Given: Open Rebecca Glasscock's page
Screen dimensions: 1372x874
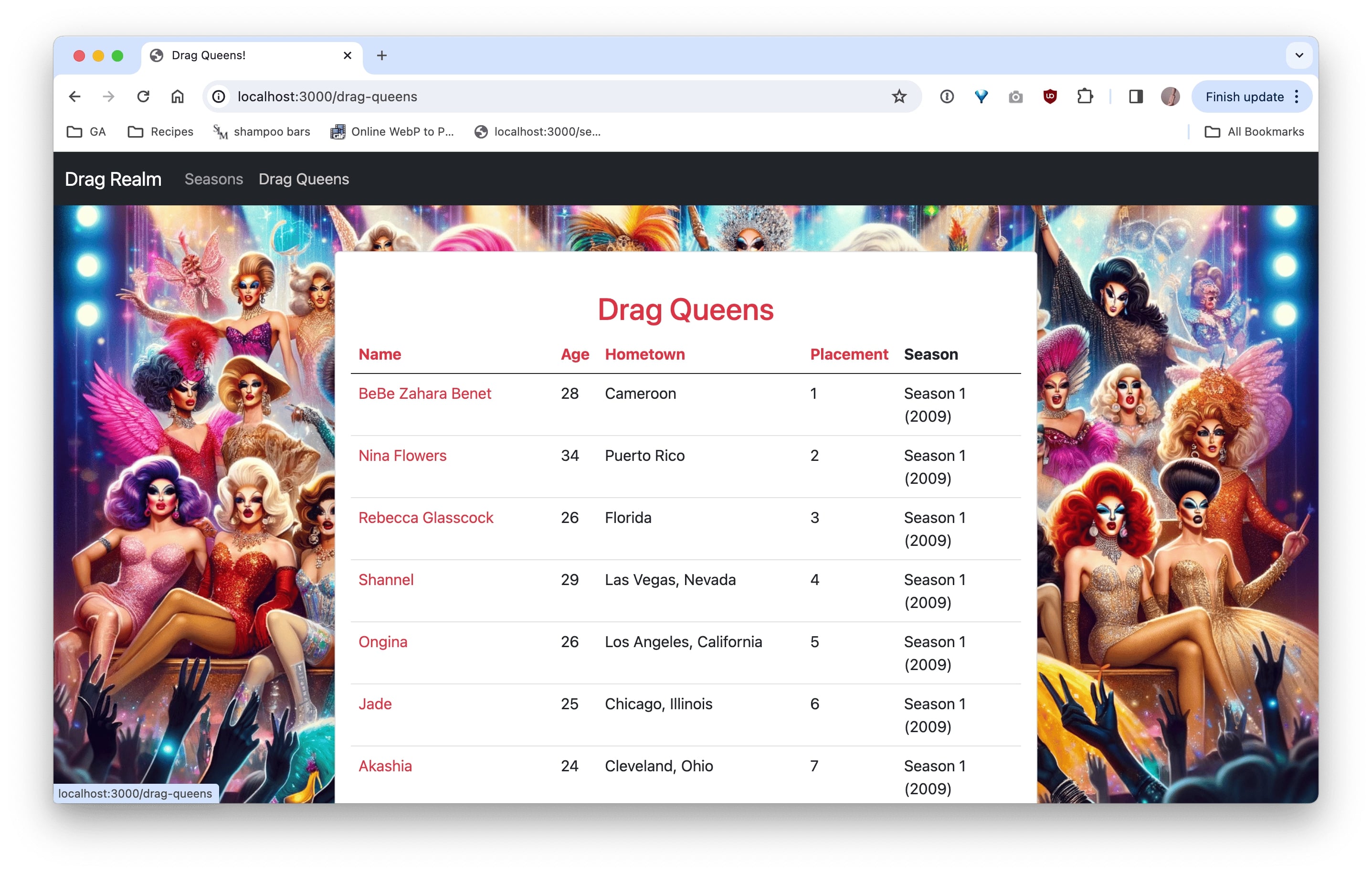Looking at the screenshot, I should [x=426, y=518].
